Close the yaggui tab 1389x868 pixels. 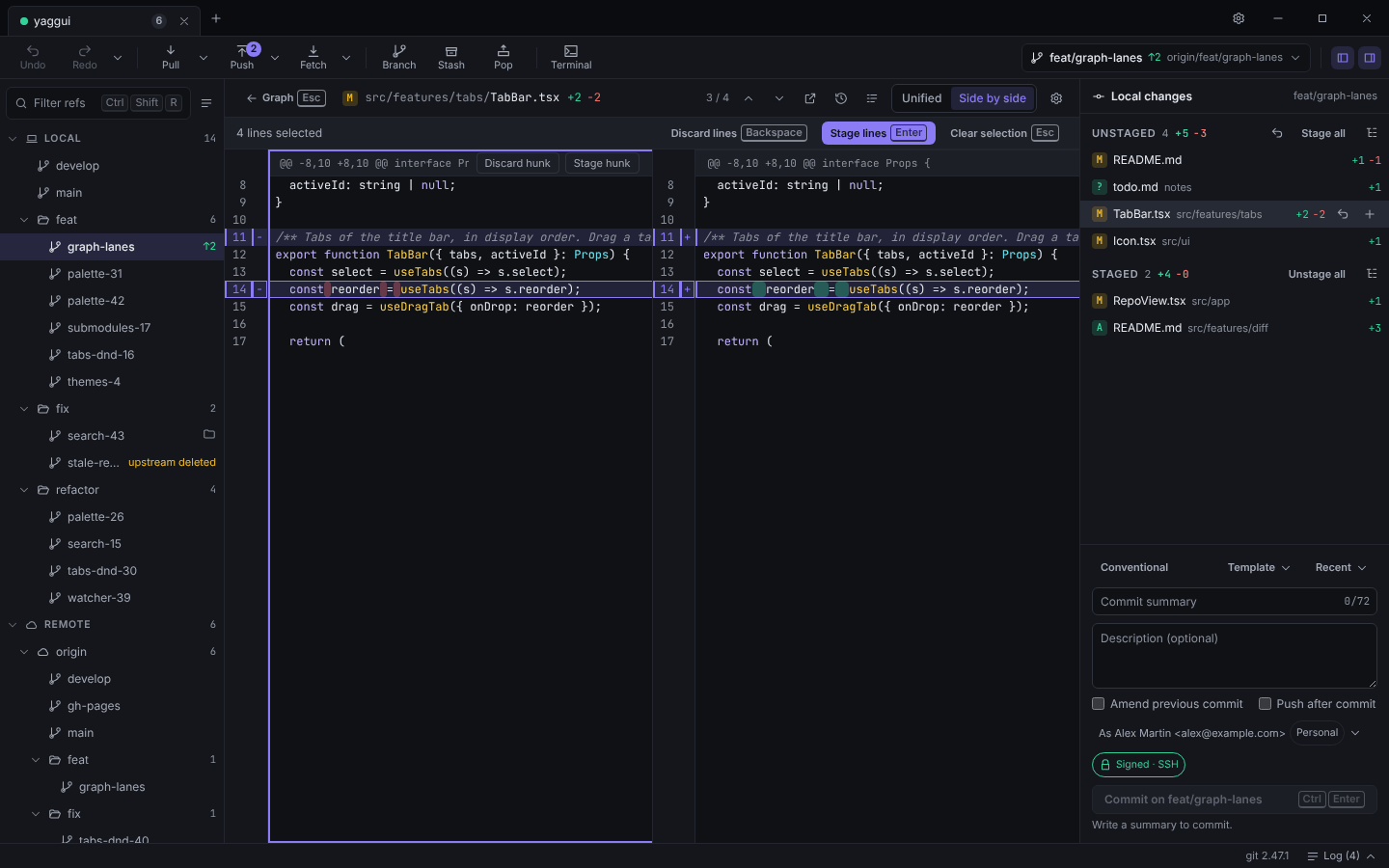[x=184, y=20]
